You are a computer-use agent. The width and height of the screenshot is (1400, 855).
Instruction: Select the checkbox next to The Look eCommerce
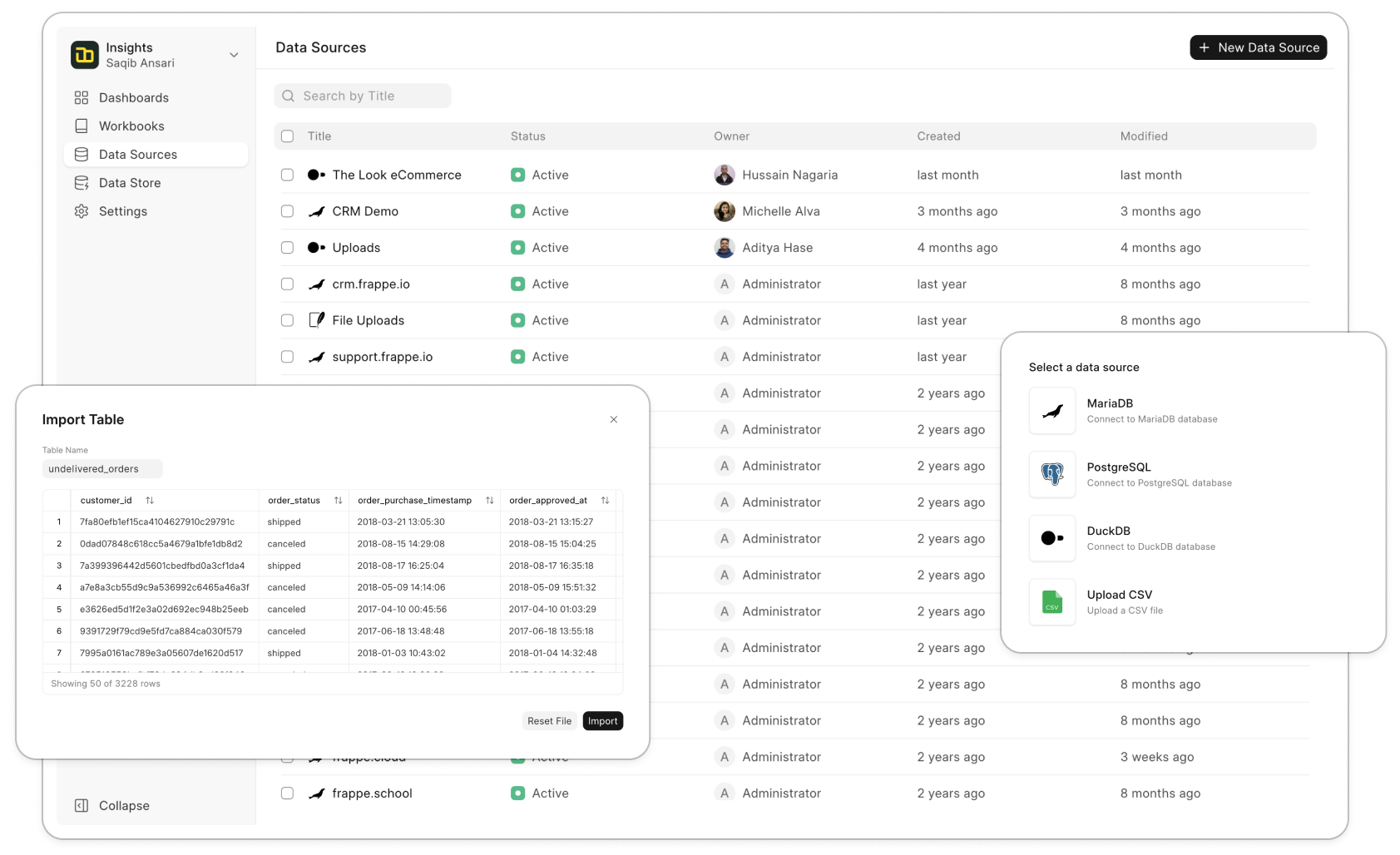tap(287, 175)
